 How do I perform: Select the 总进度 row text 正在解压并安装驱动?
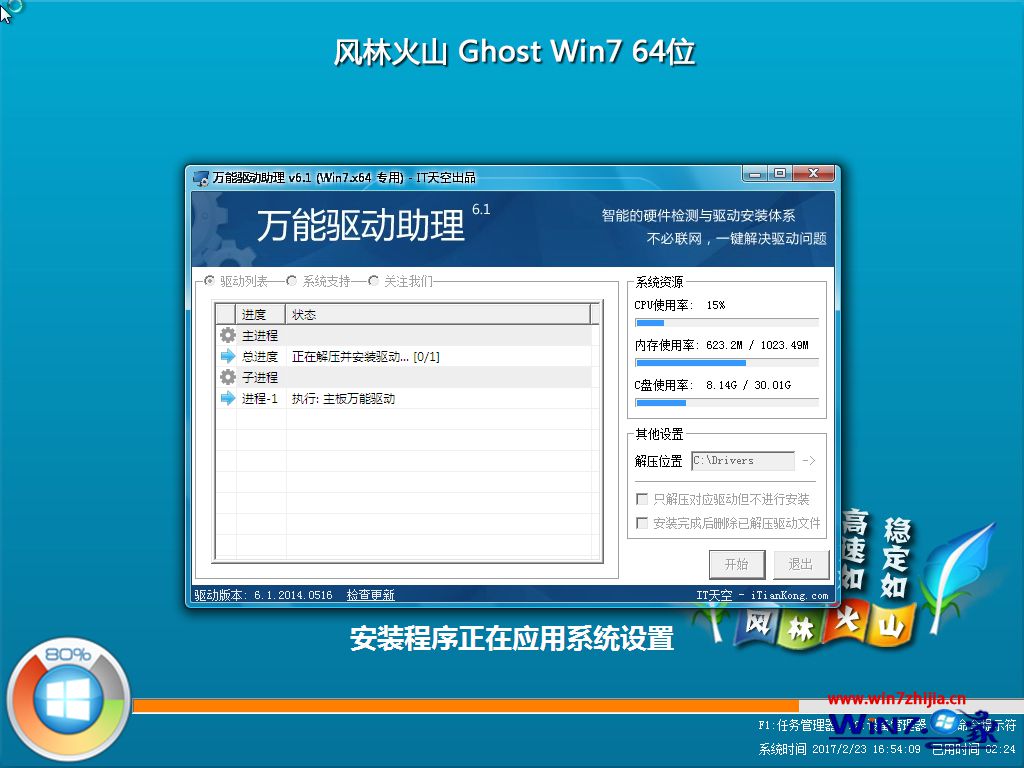tap(365, 357)
